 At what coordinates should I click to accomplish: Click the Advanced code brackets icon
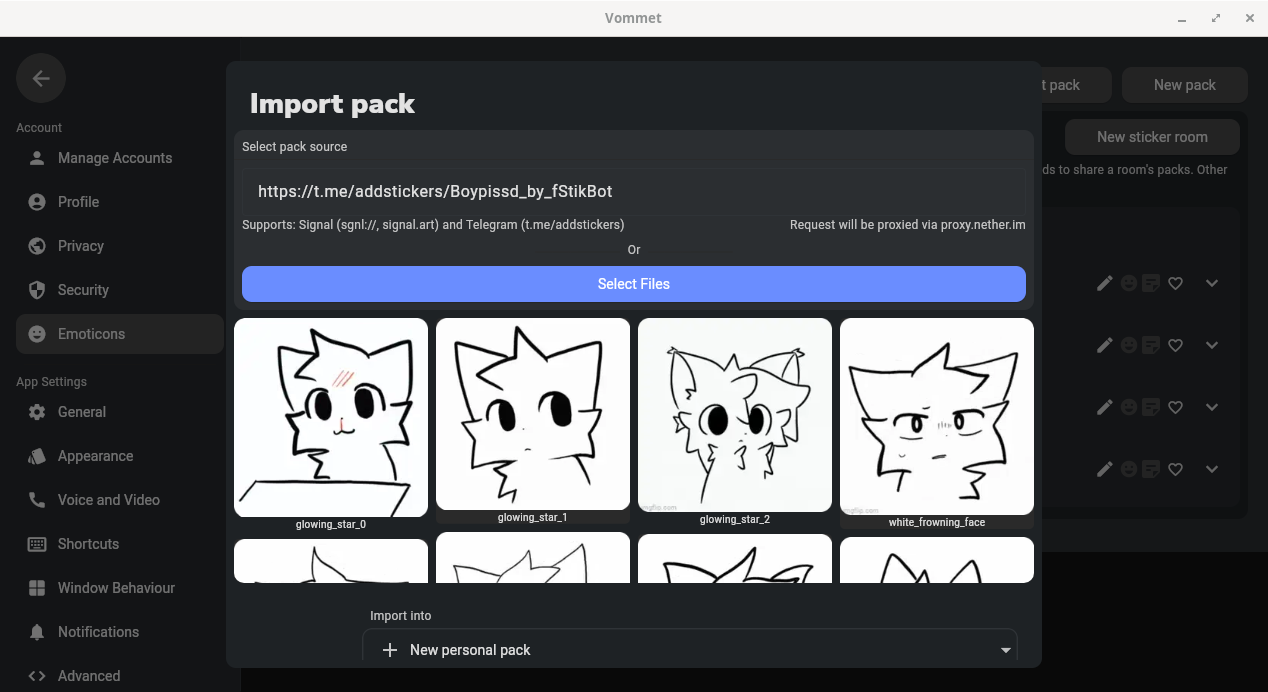tap(37, 676)
